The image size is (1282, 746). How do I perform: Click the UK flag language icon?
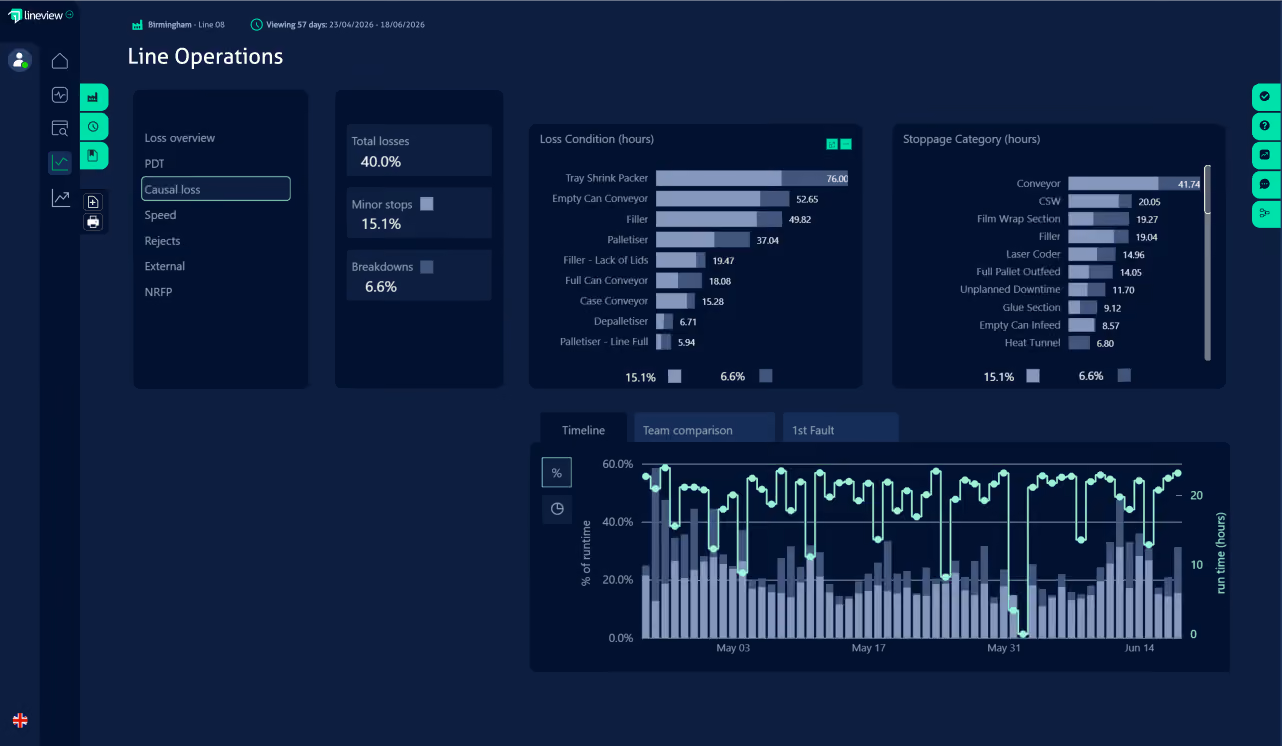(x=20, y=720)
